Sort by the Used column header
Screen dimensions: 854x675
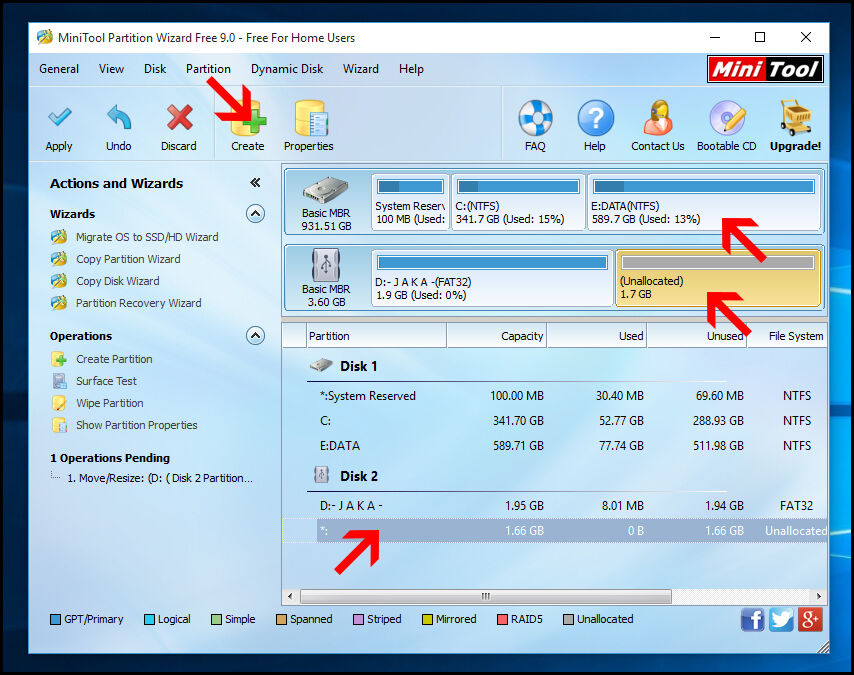coord(597,336)
